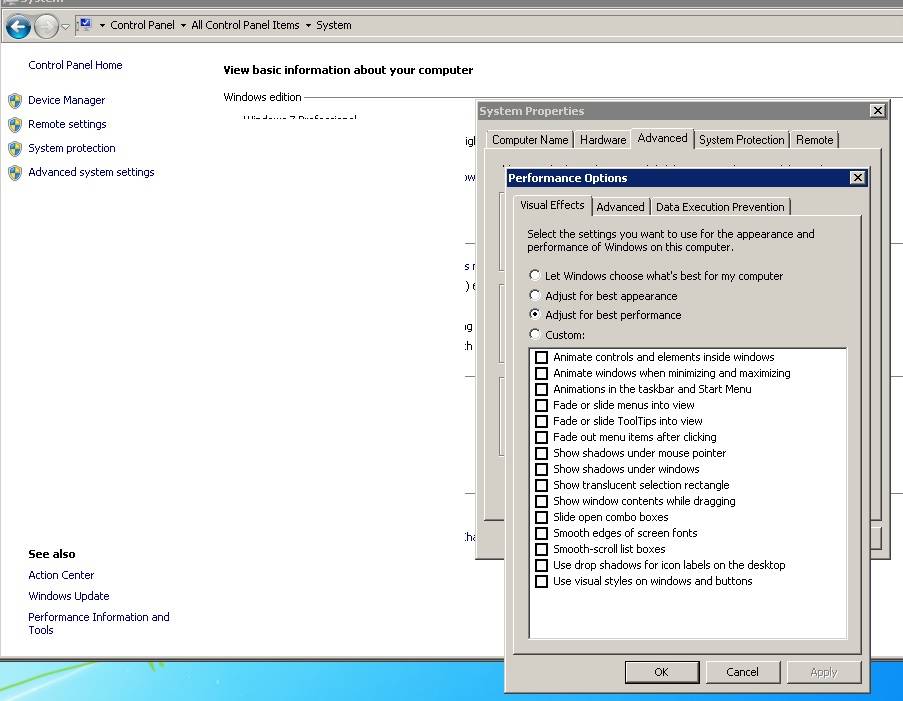Click shield icon beside Advanced system settings
The width and height of the screenshot is (903, 701).
(15, 172)
